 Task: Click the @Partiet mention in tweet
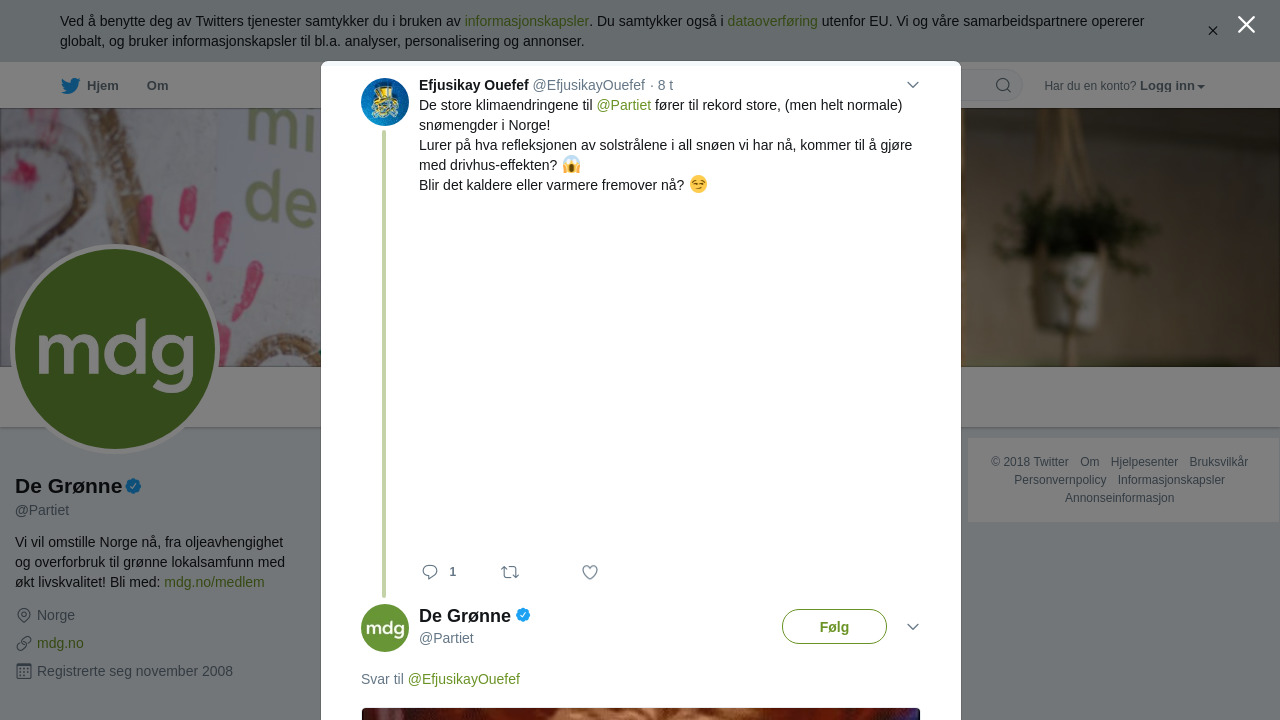point(624,105)
